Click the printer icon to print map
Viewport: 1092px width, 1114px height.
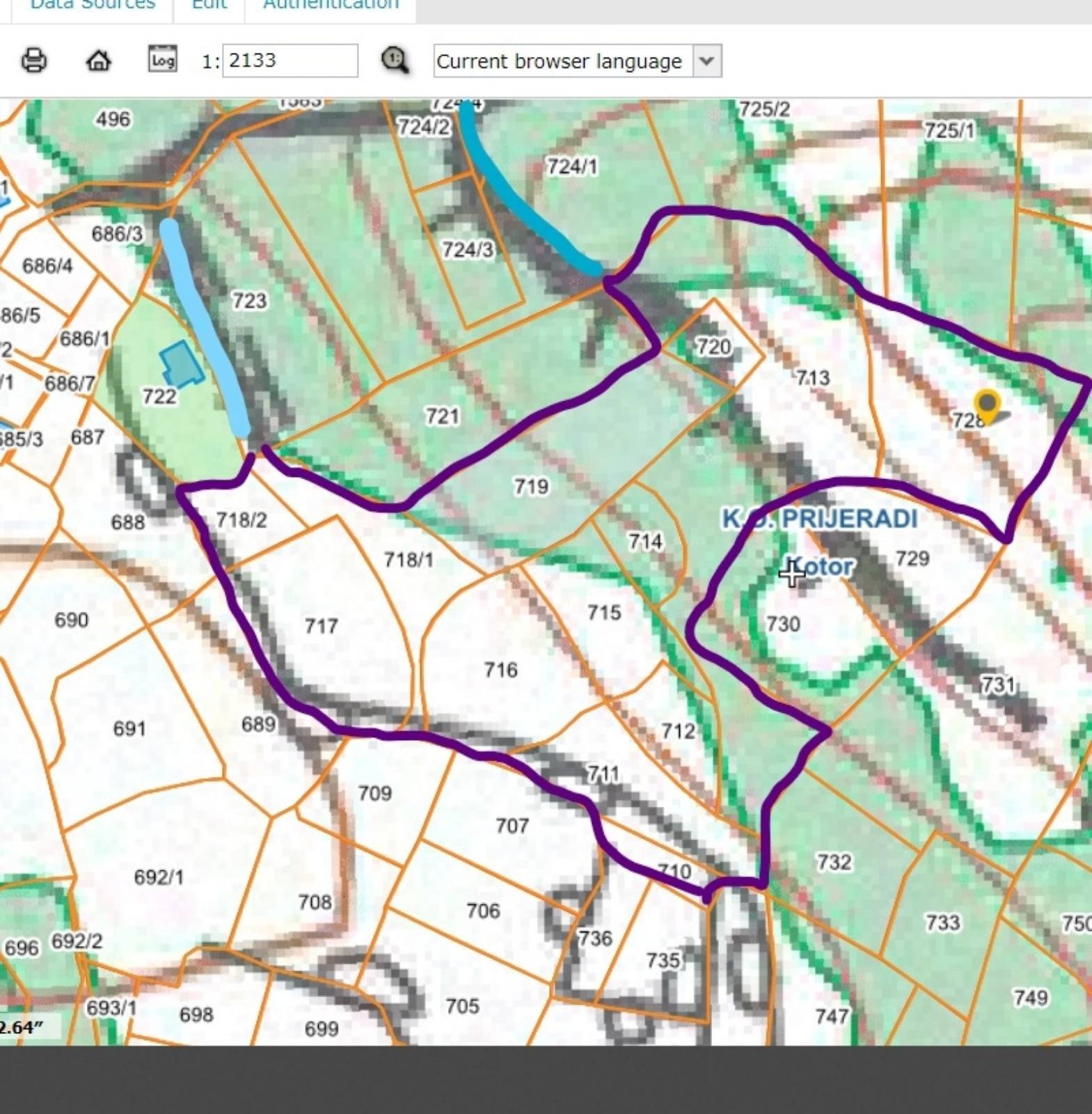(33, 61)
